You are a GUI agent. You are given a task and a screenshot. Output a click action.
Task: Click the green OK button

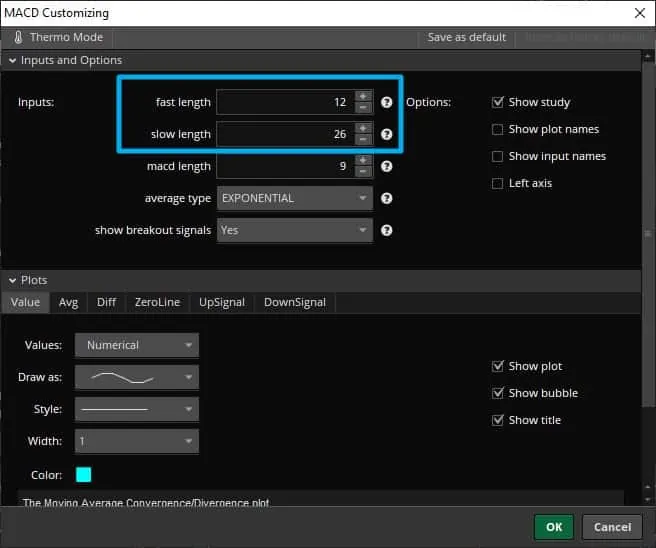coord(554,527)
